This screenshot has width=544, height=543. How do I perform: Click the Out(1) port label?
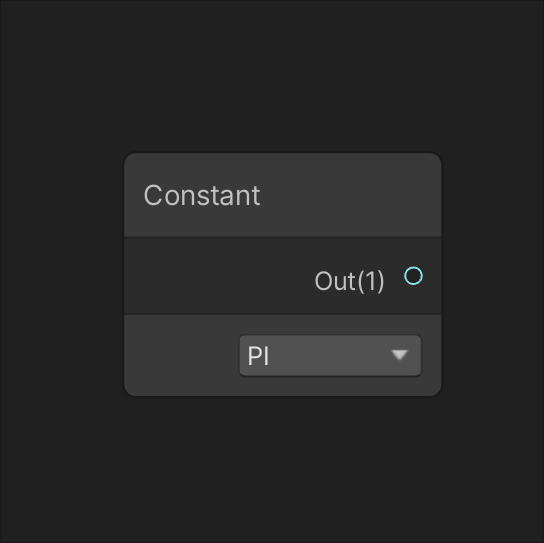(x=349, y=281)
